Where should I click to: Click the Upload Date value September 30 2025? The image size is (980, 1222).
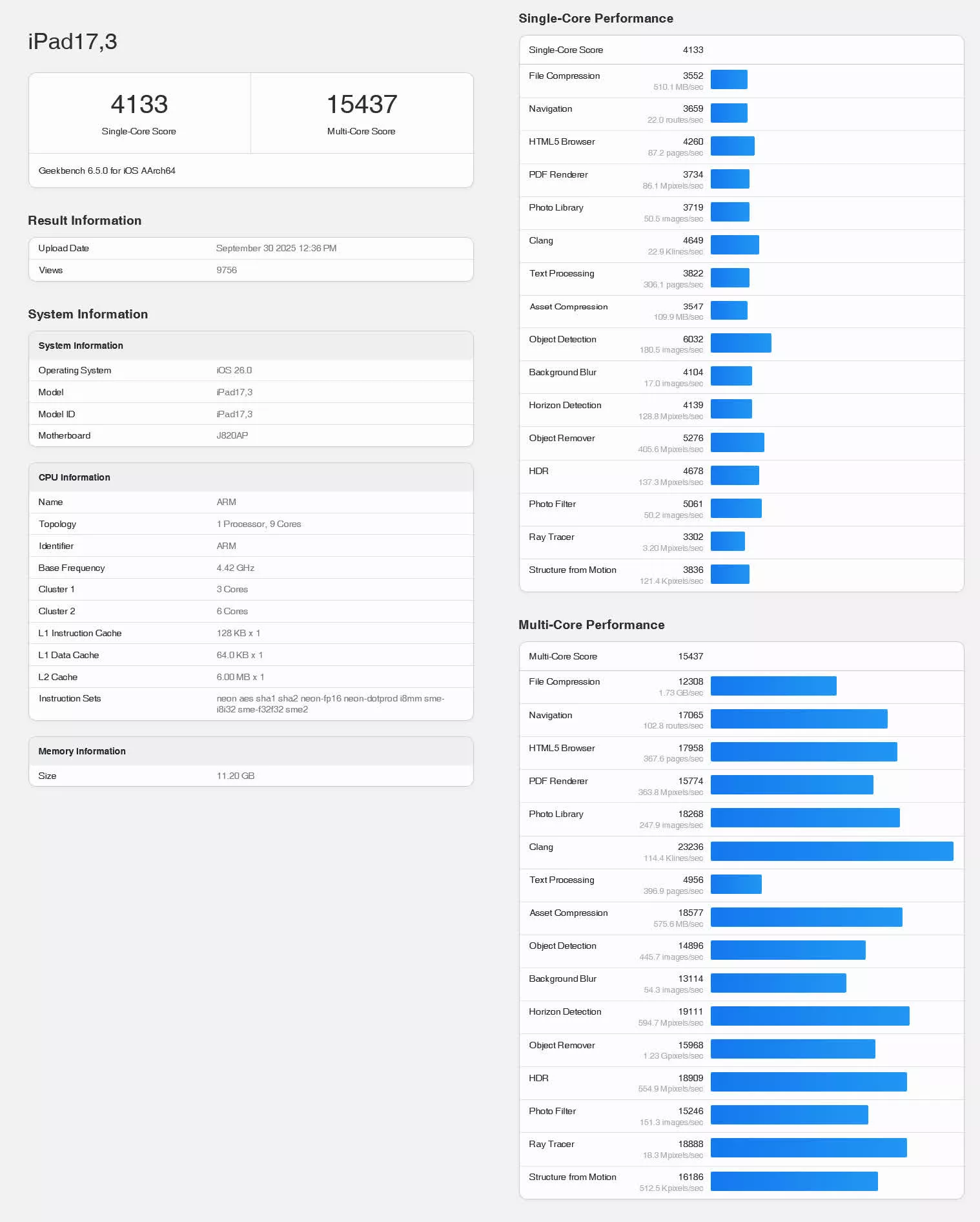[x=276, y=248]
